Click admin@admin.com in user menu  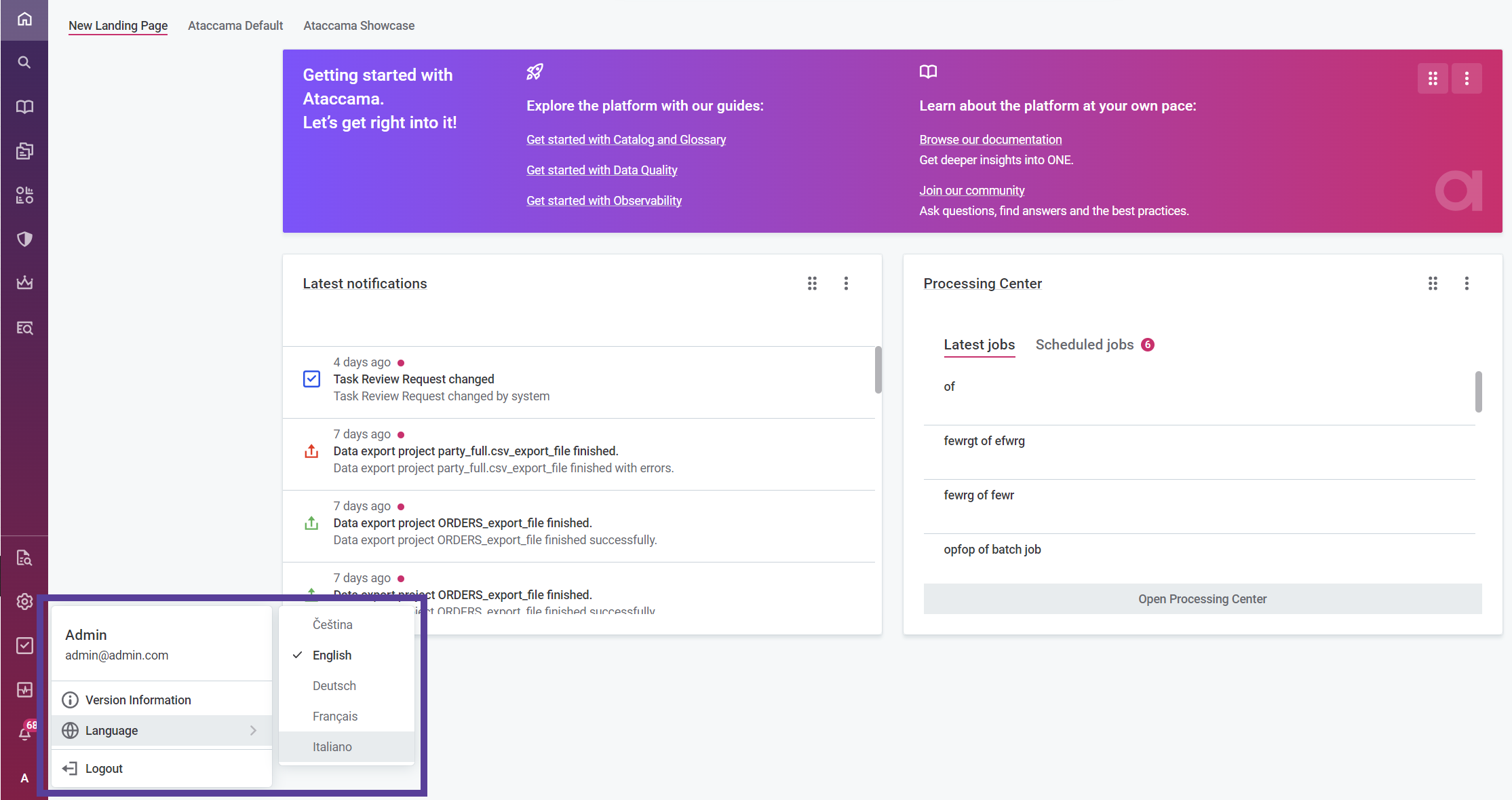tap(117, 655)
